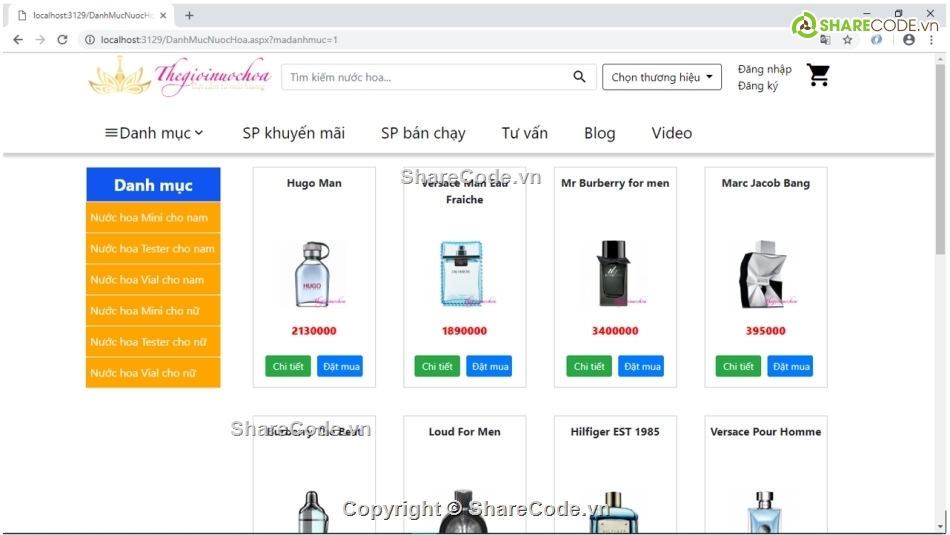Viewport: 950px width, 535px height.
Task: Click Đặt mua for Marc Jacob Bang
Action: click(791, 366)
